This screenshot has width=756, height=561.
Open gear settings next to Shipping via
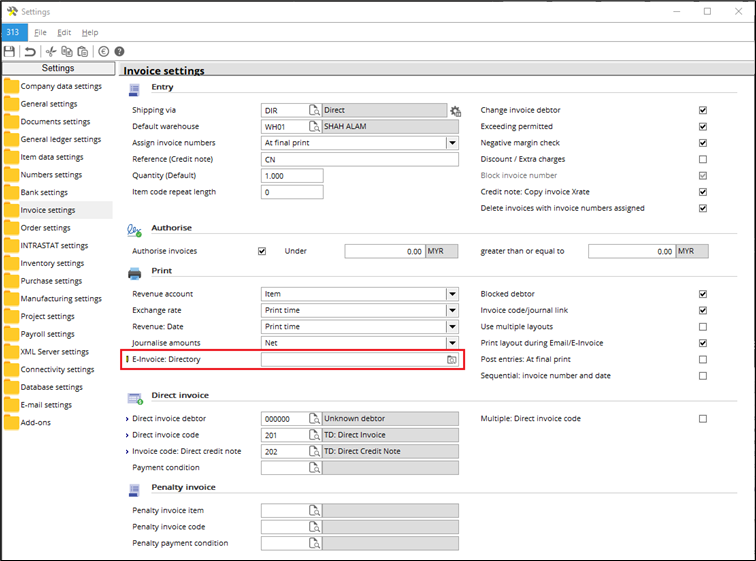point(455,111)
